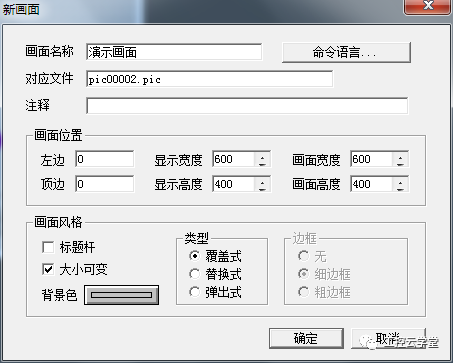453x363 pixels.
Task: Decrease 显示宽度 with the down arrow
Action: (x=263, y=163)
